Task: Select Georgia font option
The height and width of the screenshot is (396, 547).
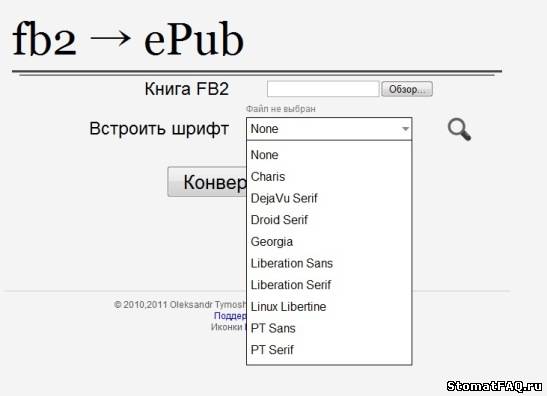Action: (x=329, y=241)
